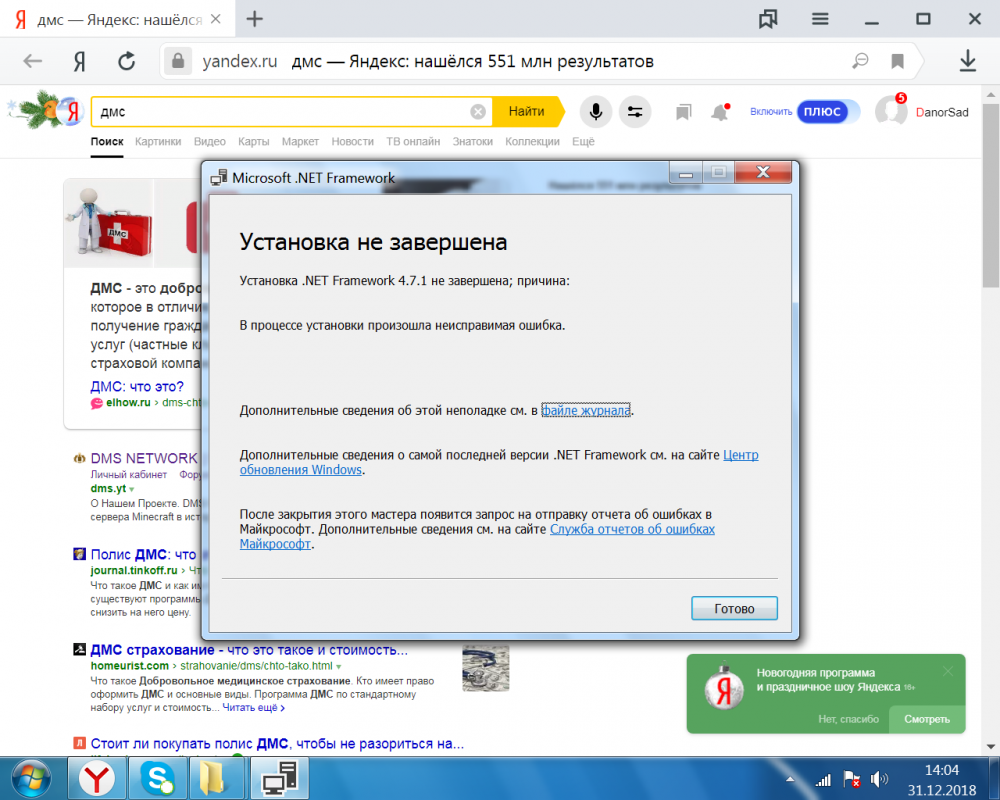The height and width of the screenshot is (800, 1000).
Task: Expand the Ещё more tabs menu
Action: point(583,142)
